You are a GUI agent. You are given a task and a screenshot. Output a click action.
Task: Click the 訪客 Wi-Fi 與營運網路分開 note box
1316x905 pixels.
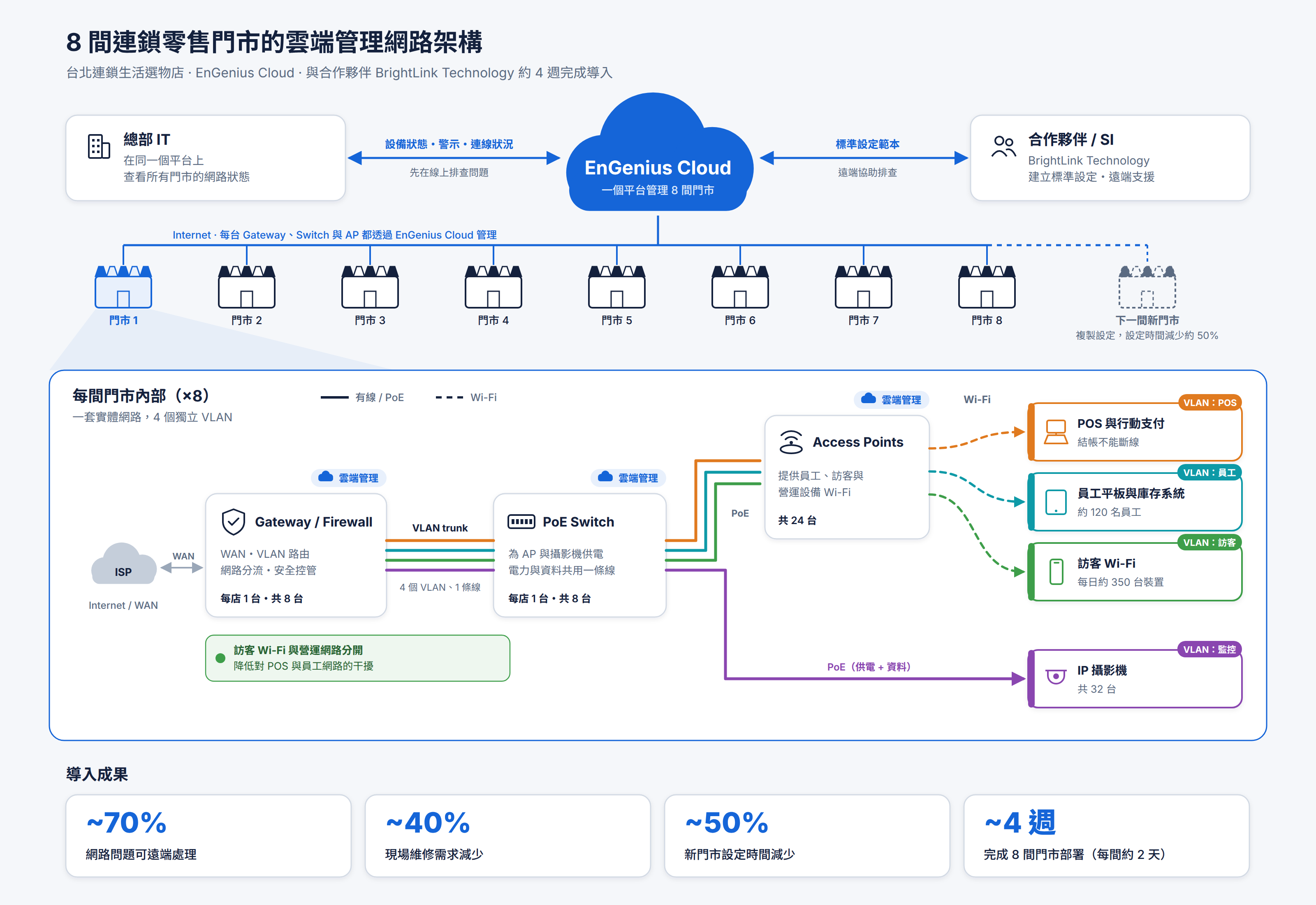(358, 658)
